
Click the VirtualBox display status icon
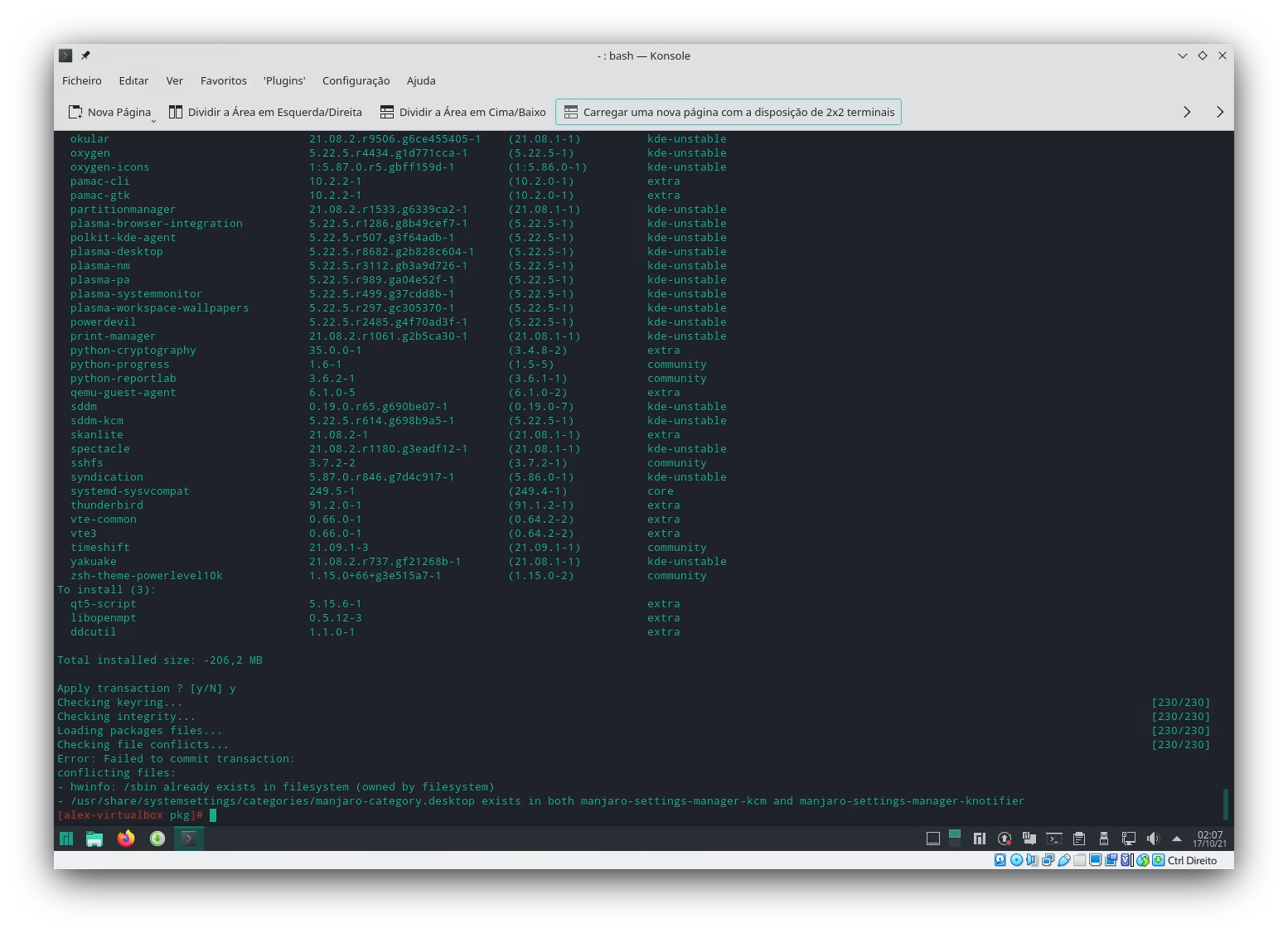pyautogui.click(x=1095, y=860)
